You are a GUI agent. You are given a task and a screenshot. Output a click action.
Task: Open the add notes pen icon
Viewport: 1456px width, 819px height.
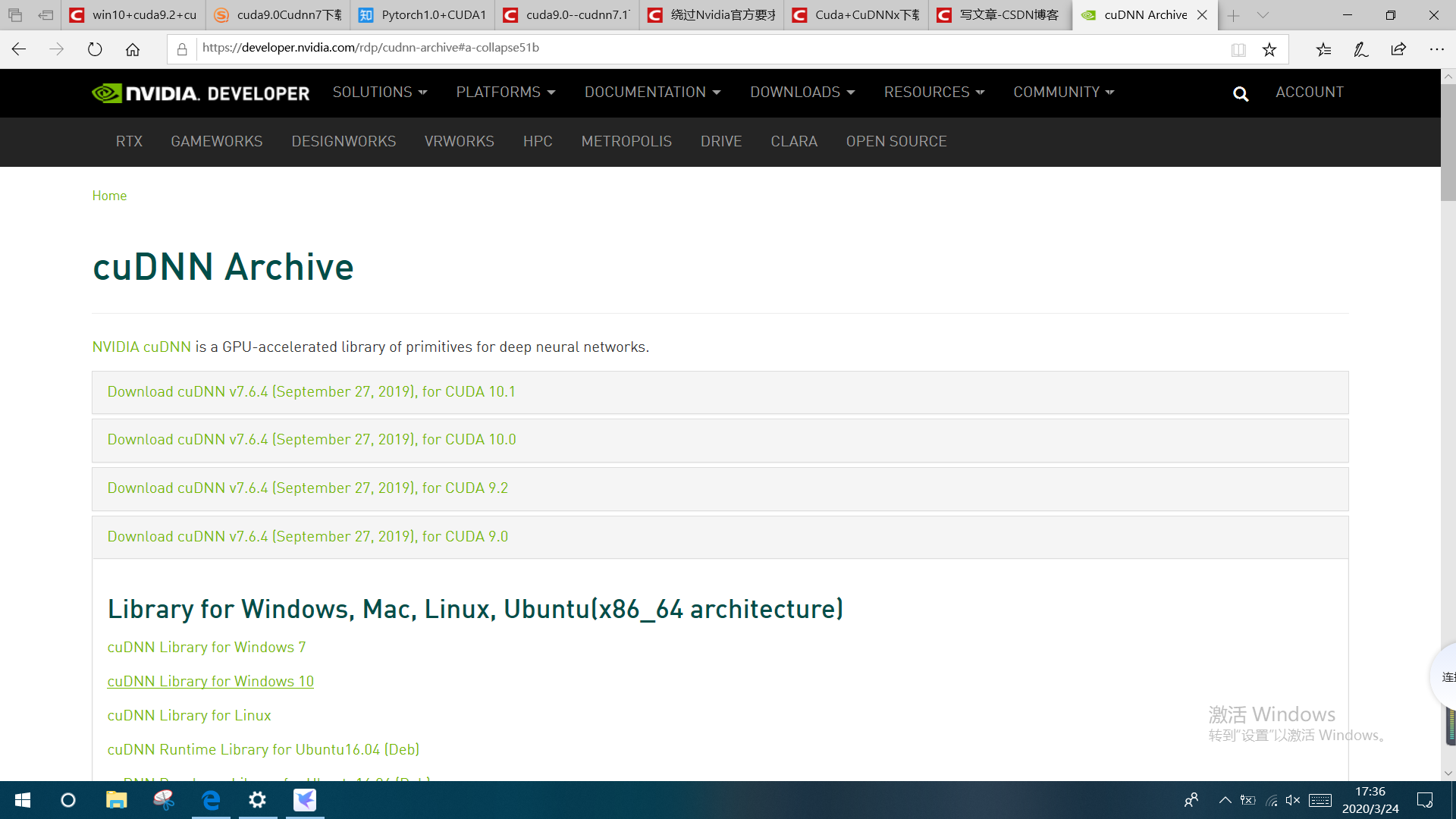(x=1361, y=49)
